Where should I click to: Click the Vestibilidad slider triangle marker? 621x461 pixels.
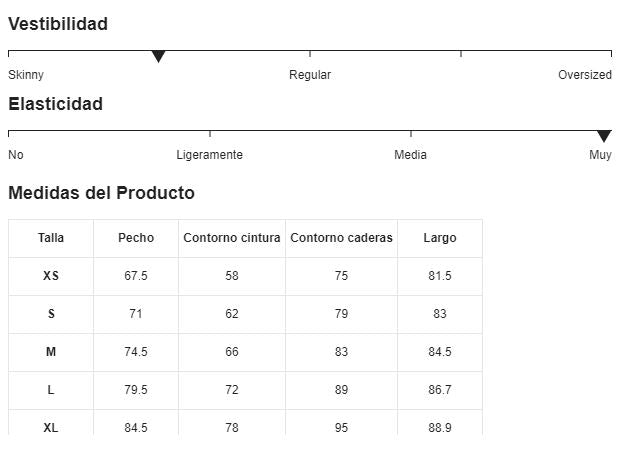[158, 56]
